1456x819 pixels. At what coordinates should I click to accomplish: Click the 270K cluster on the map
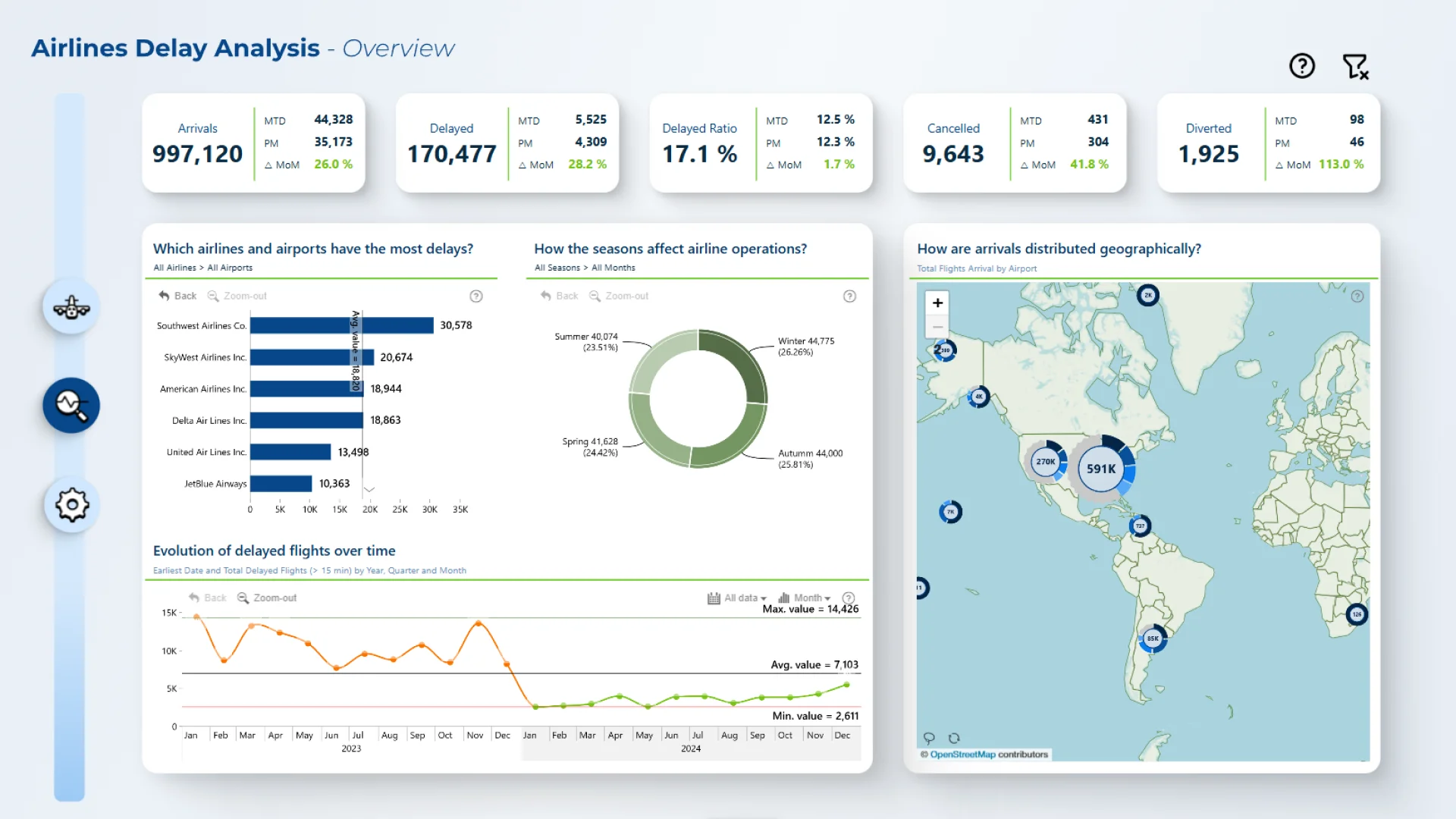(x=1046, y=461)
